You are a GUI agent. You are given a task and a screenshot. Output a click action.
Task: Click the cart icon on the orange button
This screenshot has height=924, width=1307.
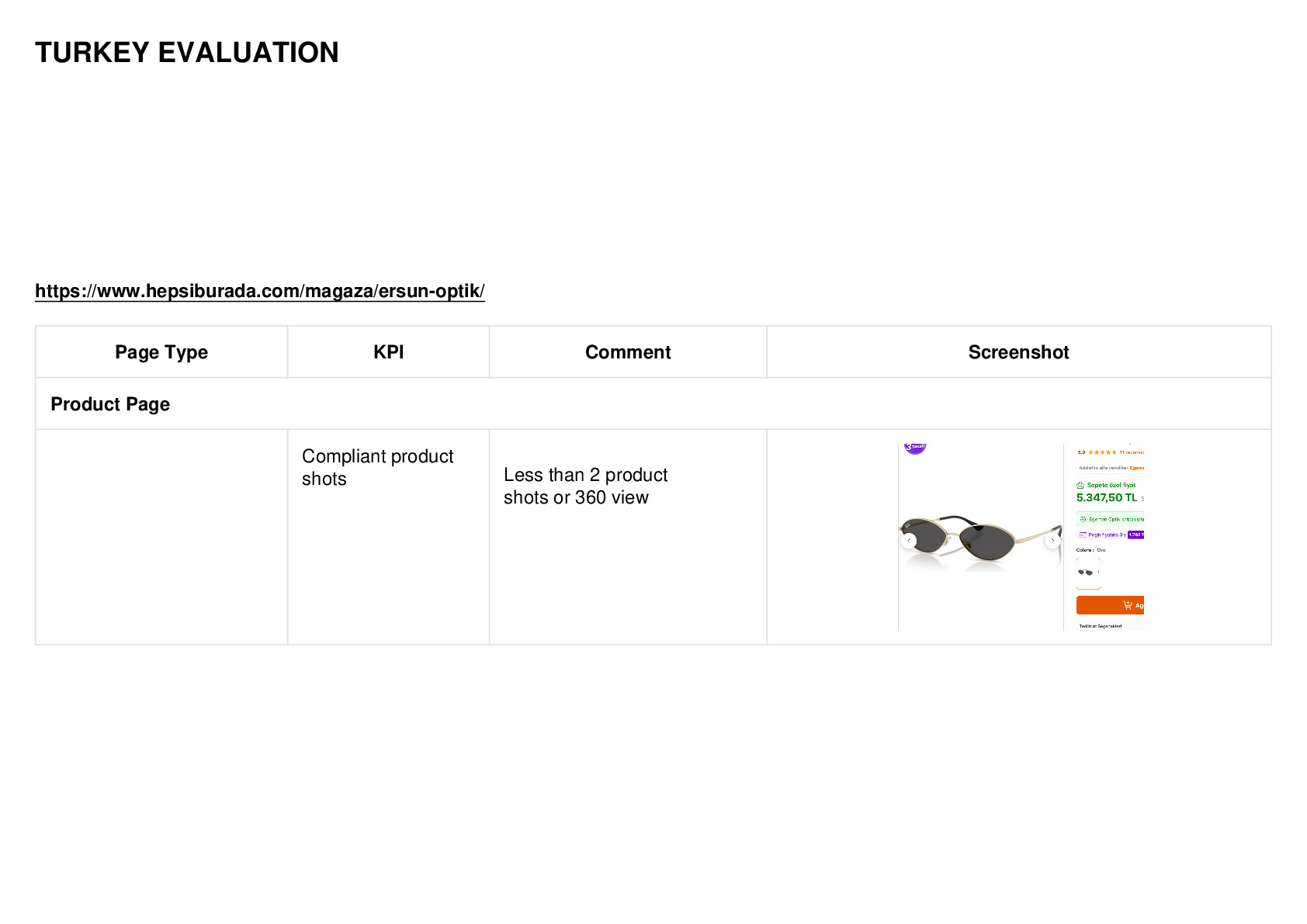[1128, 605]
